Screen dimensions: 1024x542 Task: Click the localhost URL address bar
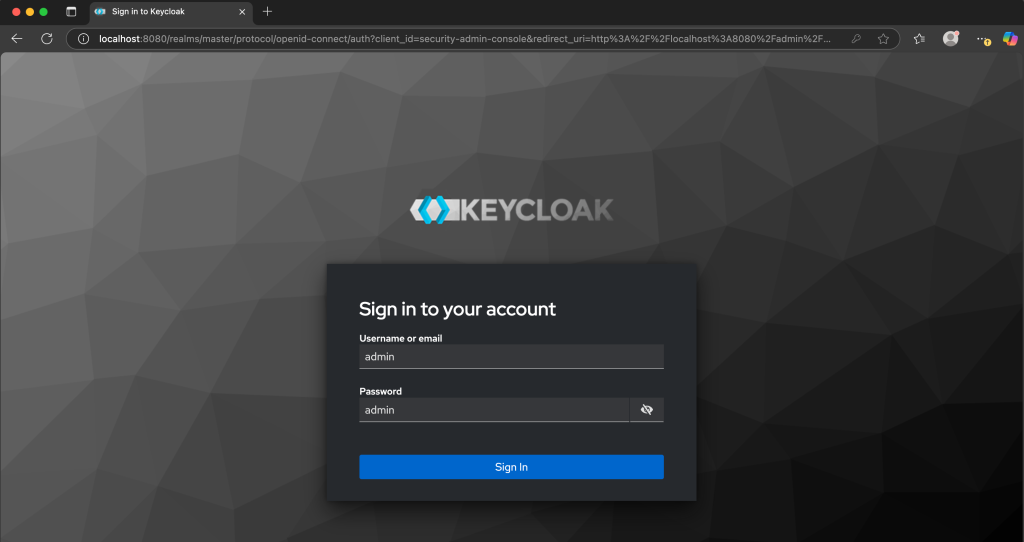(460, 39)
